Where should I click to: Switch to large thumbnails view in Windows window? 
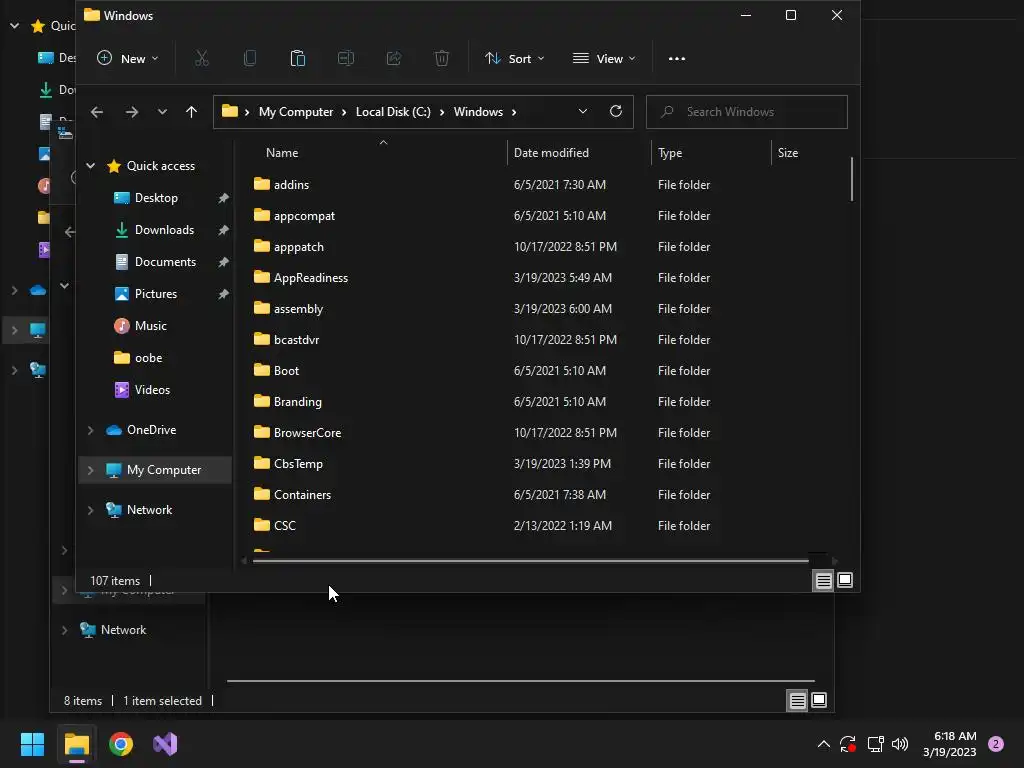pyautogui.click(x=845, y=581)
